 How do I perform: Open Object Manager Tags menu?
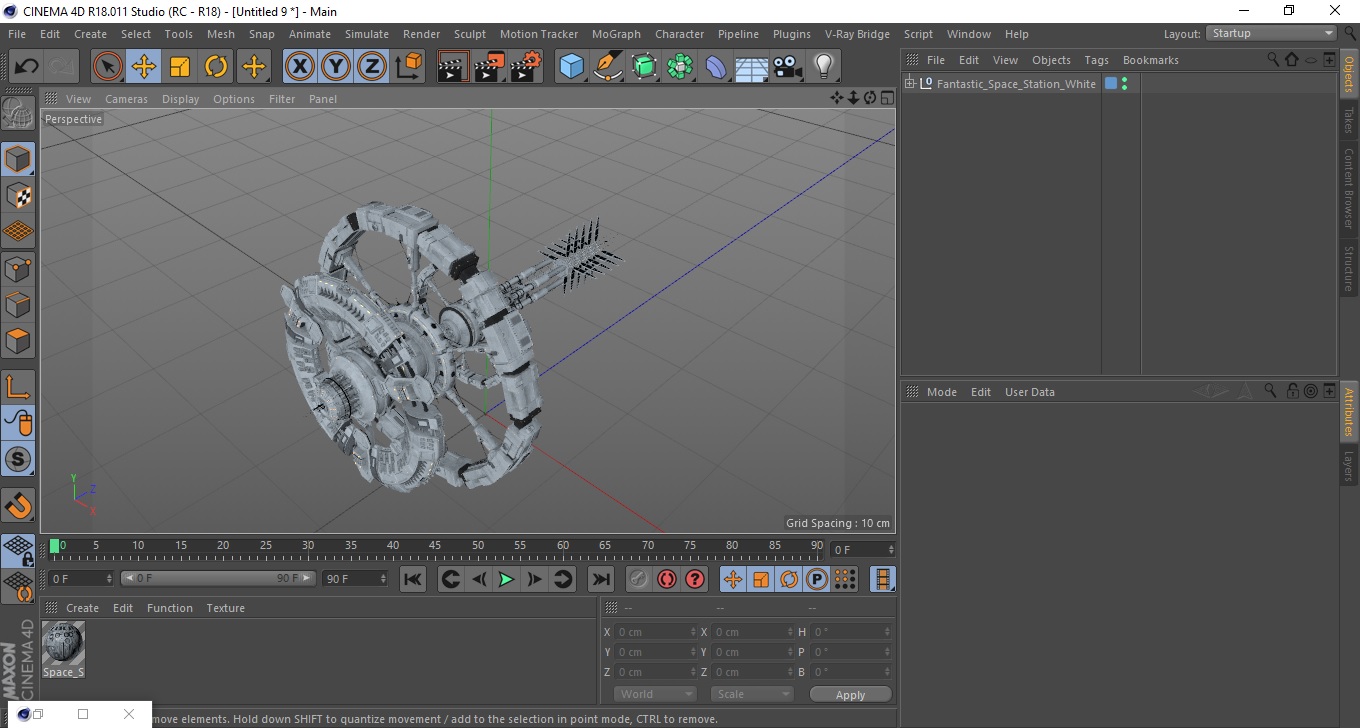coord(1096,60)
